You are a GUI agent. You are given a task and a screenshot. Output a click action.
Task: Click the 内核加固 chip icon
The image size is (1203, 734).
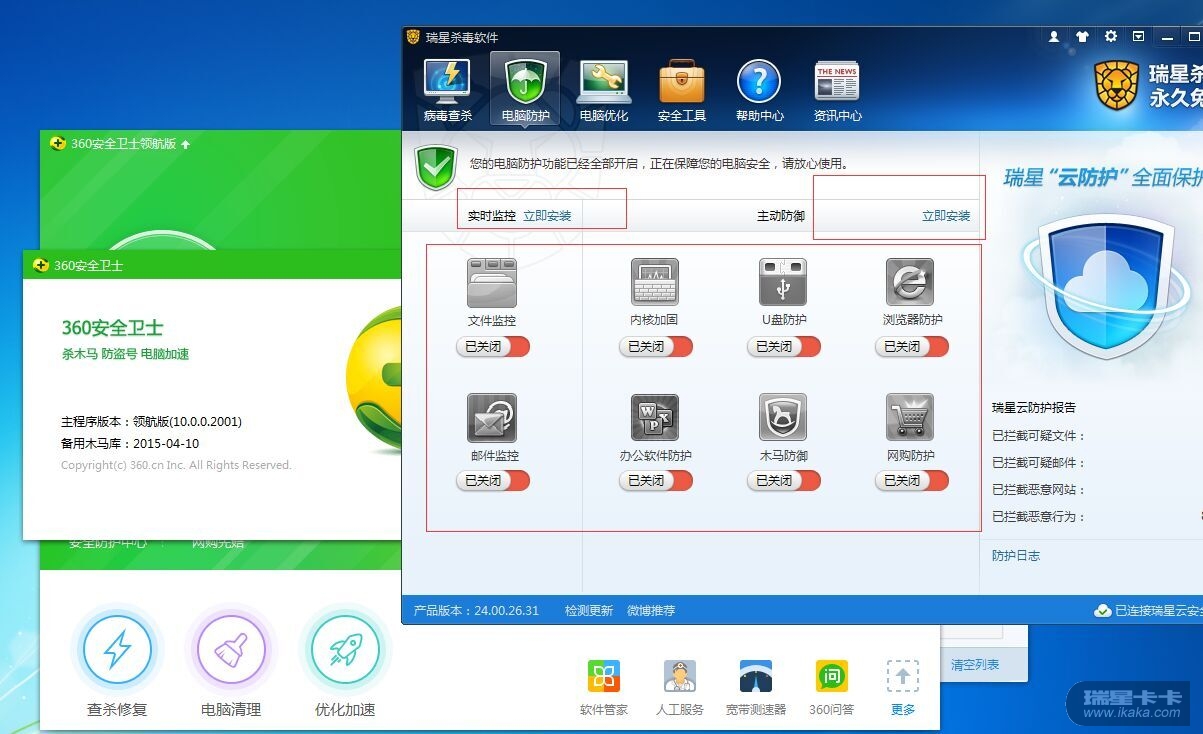655,282
